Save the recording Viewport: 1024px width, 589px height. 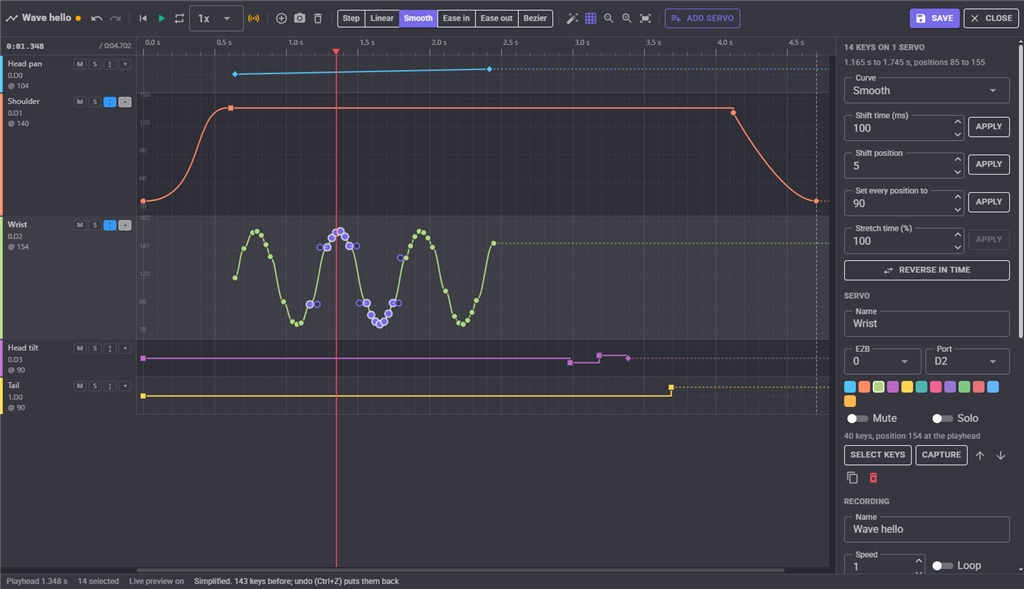(935, 18)
